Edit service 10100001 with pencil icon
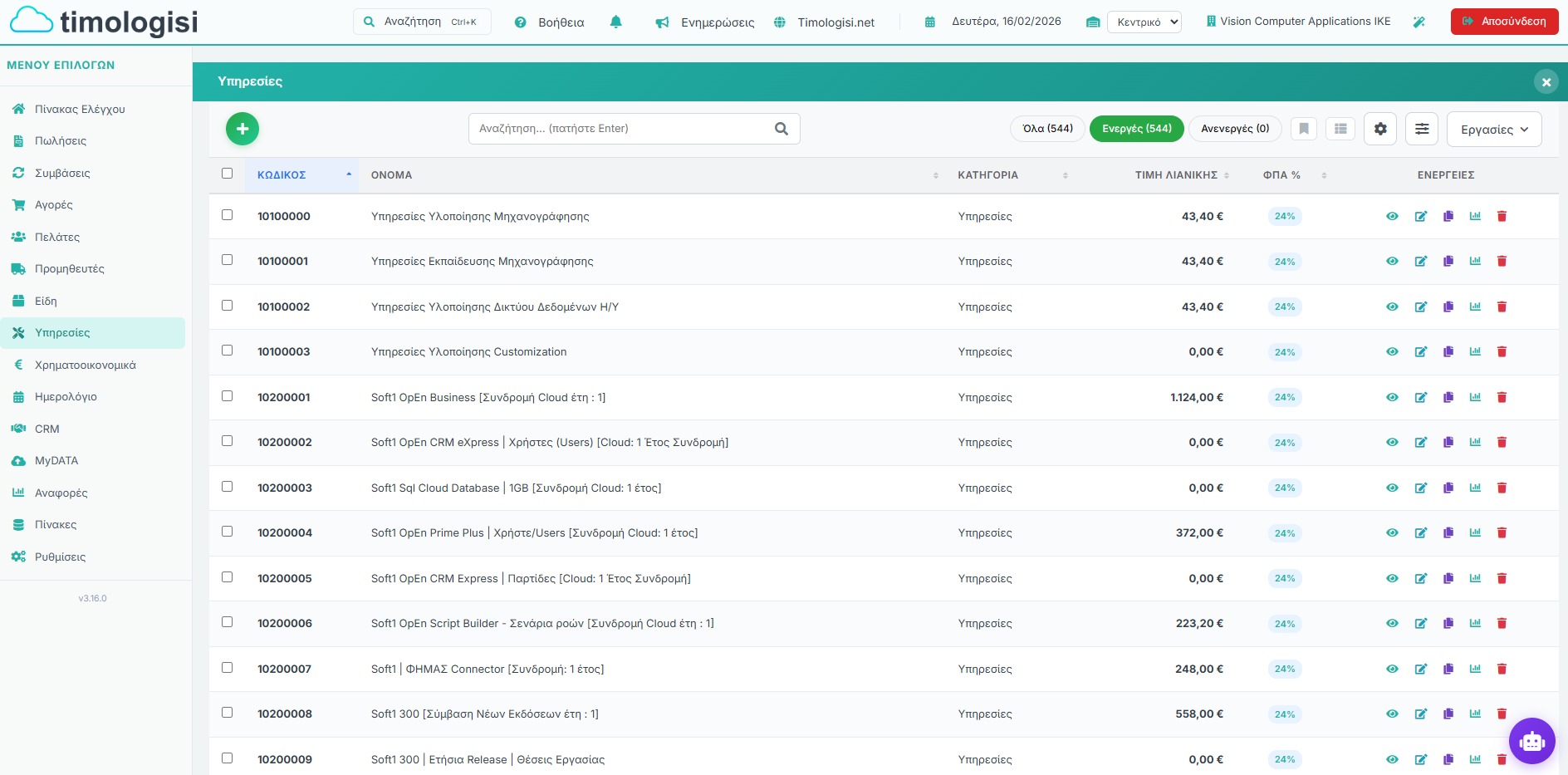Image resolution: width=1568 pixels, height=775 pixels. click(x=1421, y=262)
